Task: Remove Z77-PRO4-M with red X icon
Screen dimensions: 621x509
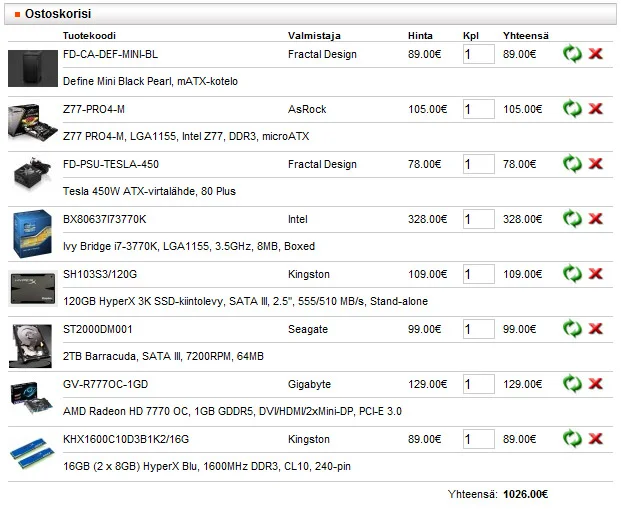Action: pos(596,109)
